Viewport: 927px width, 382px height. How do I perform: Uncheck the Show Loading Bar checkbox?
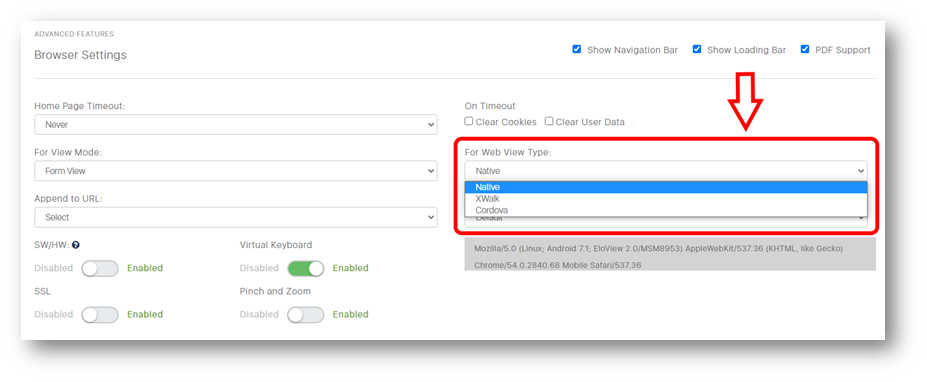[697, 49]
